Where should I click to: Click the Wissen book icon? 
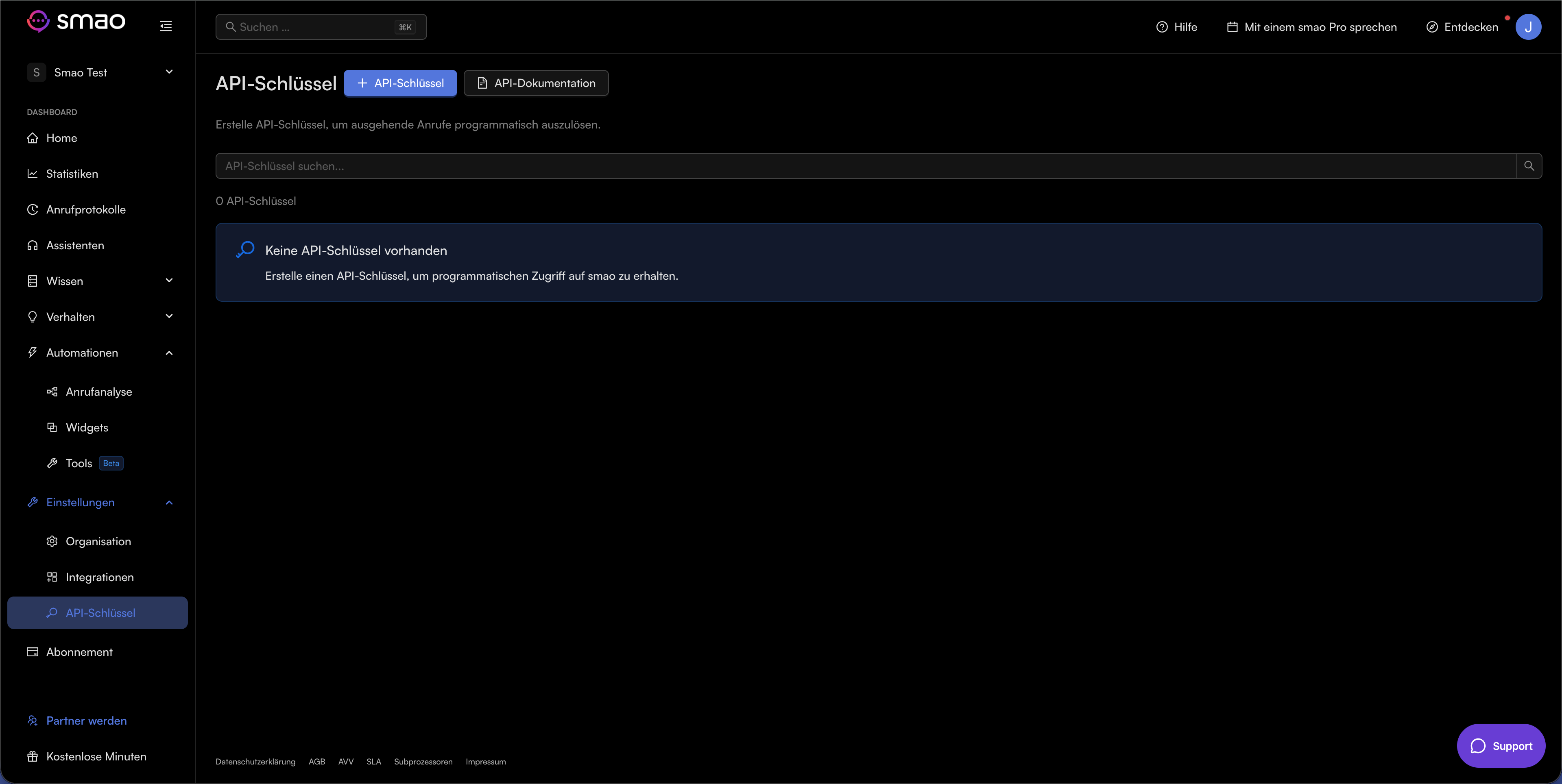33,281
